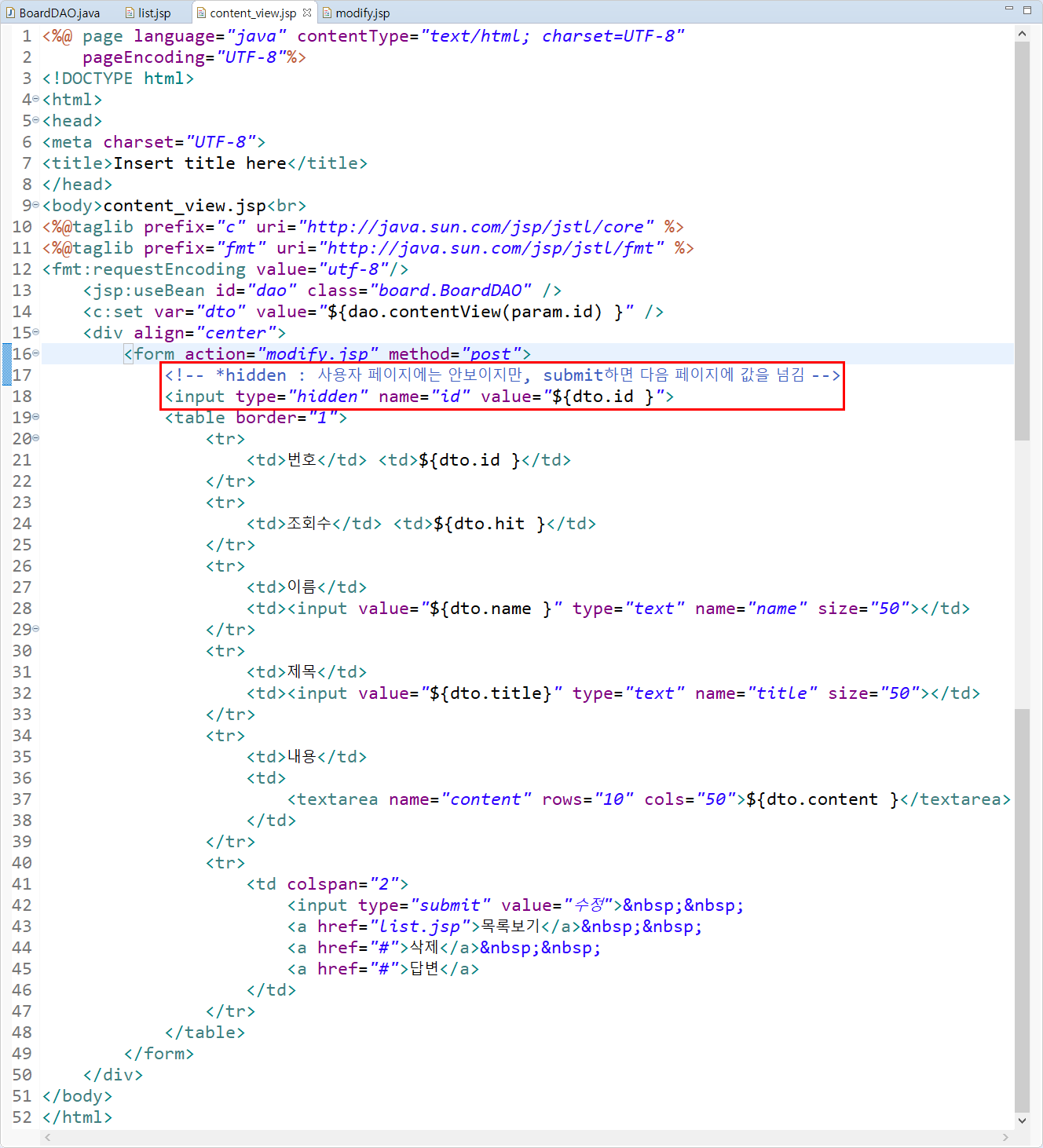Image resolution: width=1043 pixels, height=1148 pixels.
Task: Click the vertical scrollbar thumb
Action: (x=1022, y=241)
